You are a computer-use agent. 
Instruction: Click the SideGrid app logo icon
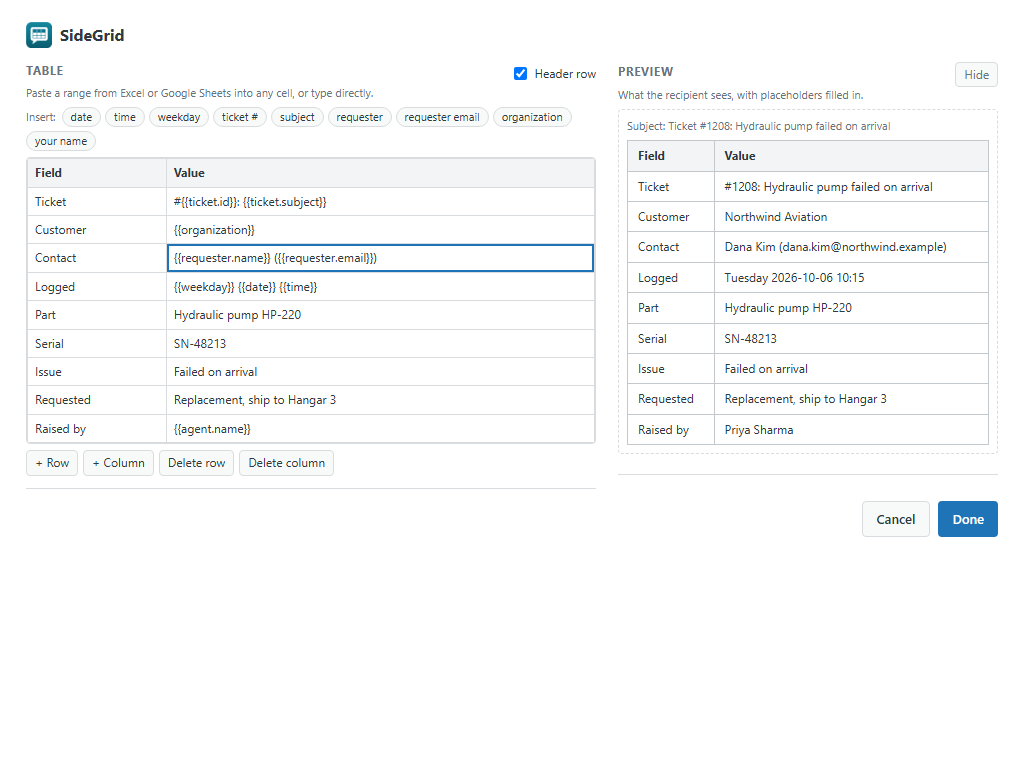39,35
